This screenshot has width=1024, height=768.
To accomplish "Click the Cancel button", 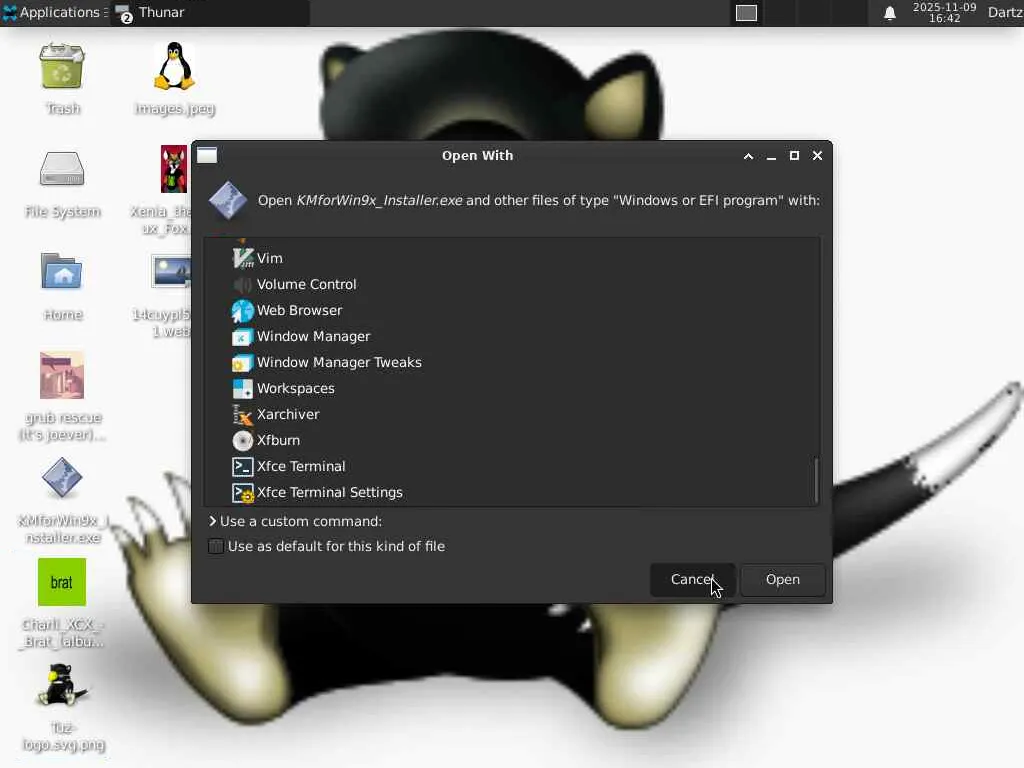I will click(692, 580).
